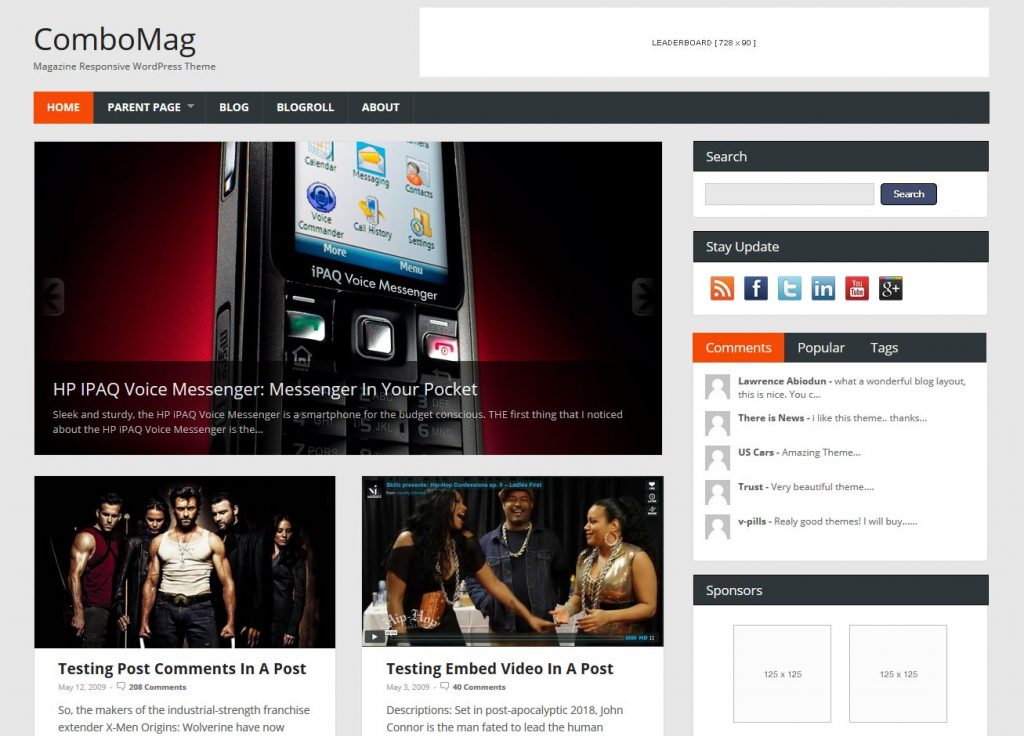This screenshot has width=1024, height=736.
Task: Click the avatar beside v-pills comment
Action: point(717,527)
